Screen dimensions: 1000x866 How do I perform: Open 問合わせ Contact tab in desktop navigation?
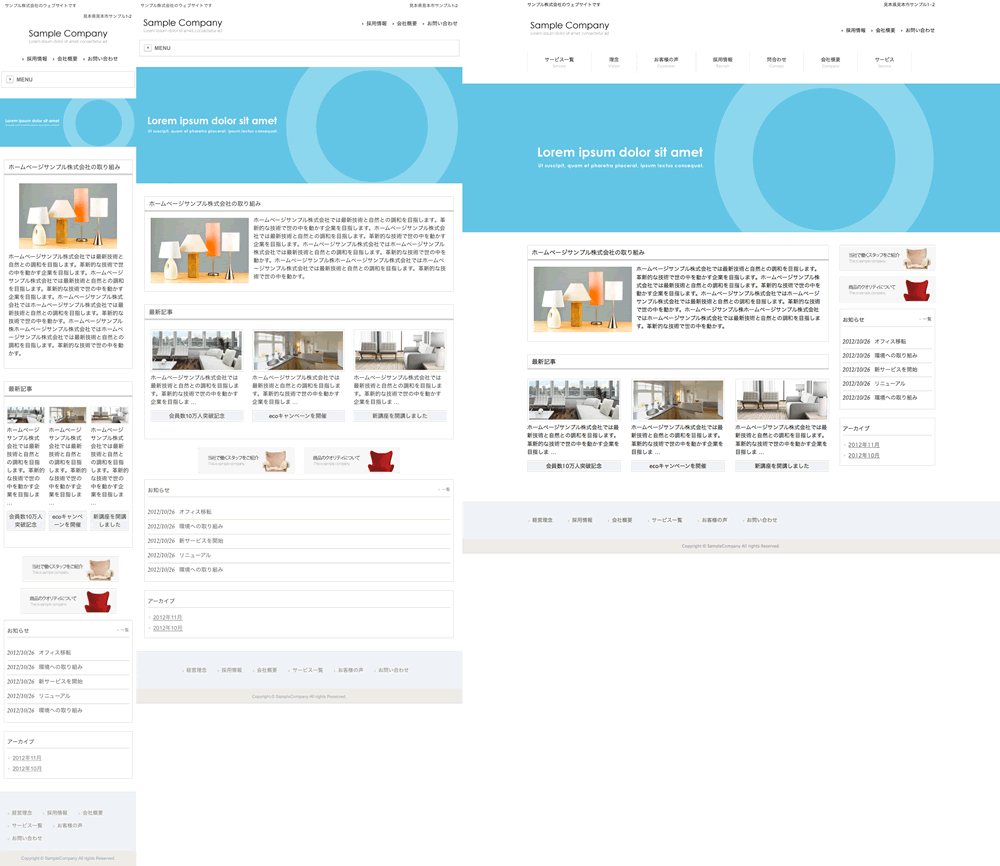coord(776,62)
